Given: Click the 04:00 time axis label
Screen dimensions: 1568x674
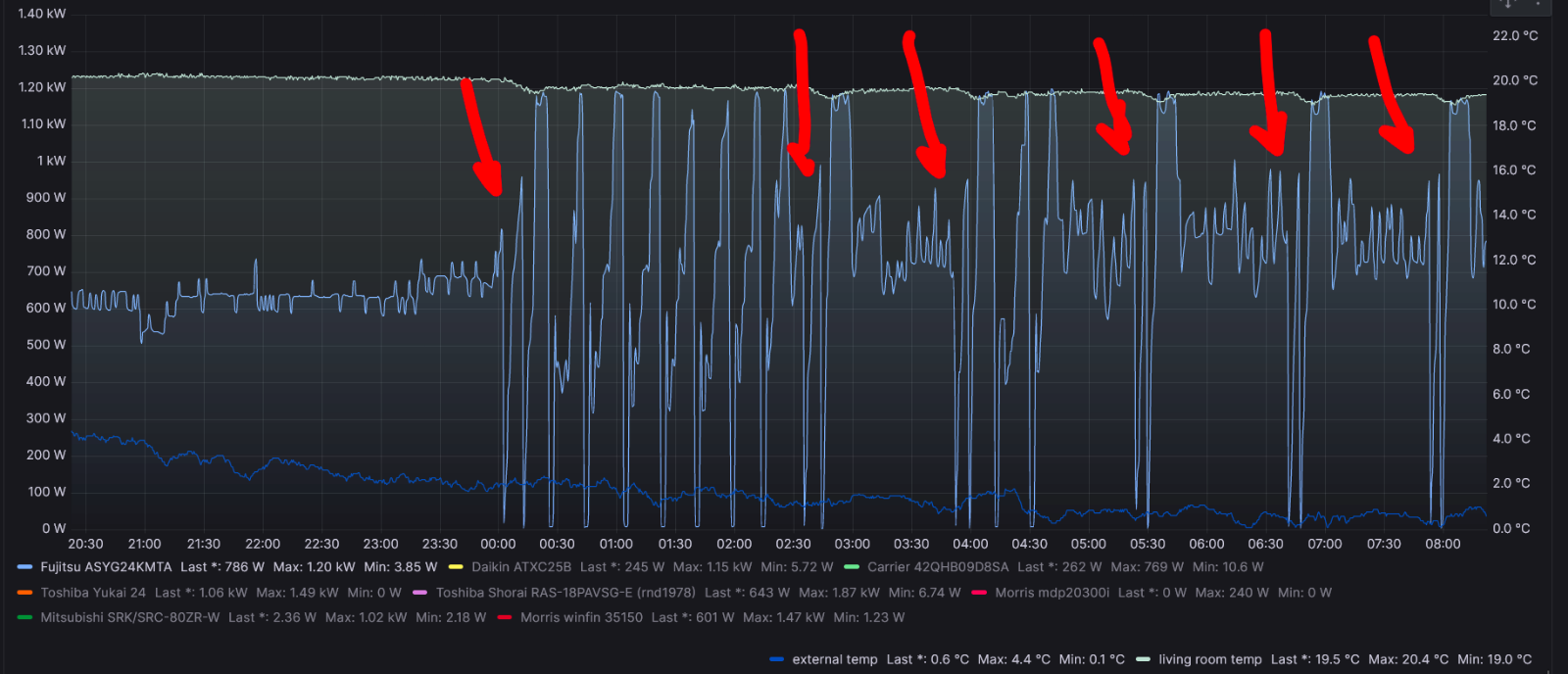Looking at the screenshot, I should [x=970, y=544].
